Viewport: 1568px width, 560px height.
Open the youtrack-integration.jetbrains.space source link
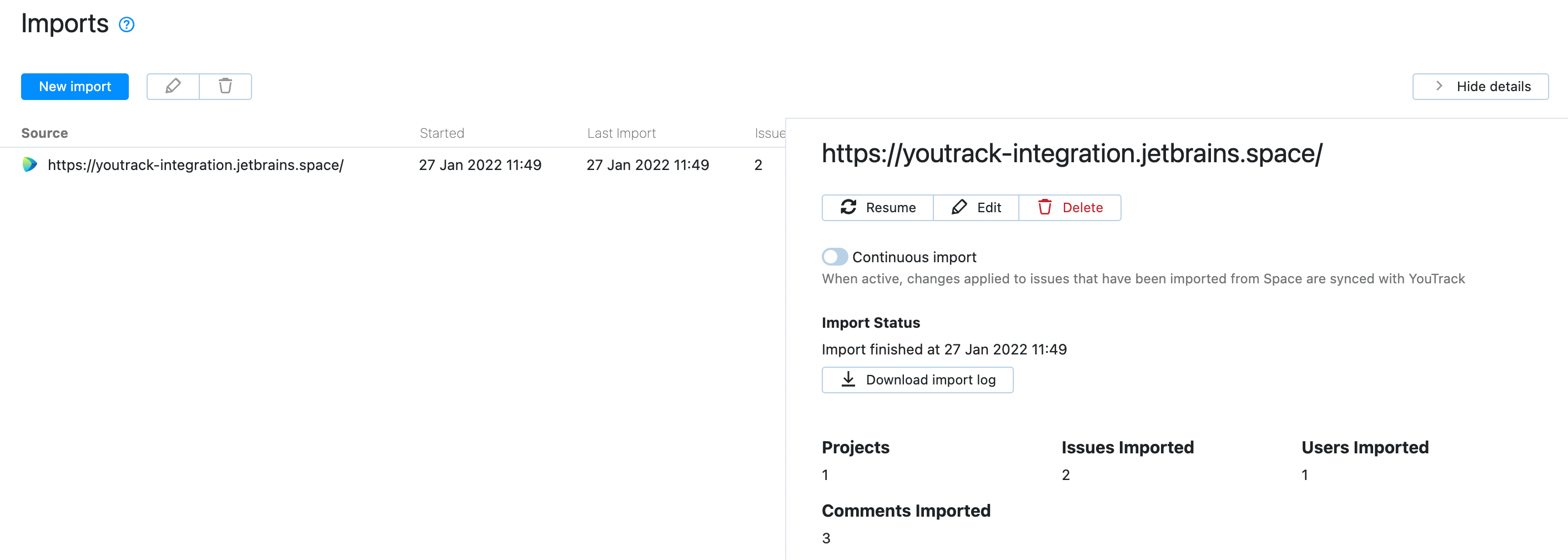(x=195, y=164)
